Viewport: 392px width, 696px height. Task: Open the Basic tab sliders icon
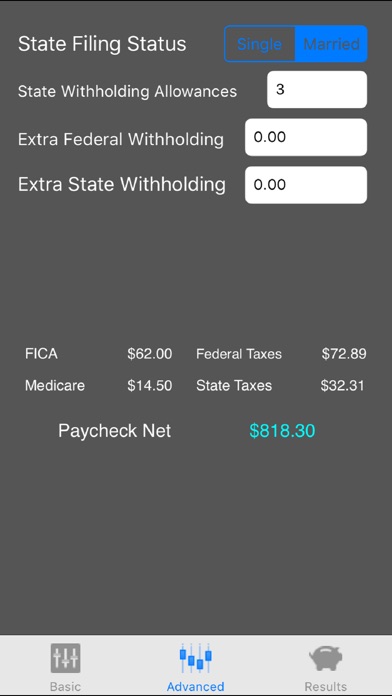click(x=65, y=657)
